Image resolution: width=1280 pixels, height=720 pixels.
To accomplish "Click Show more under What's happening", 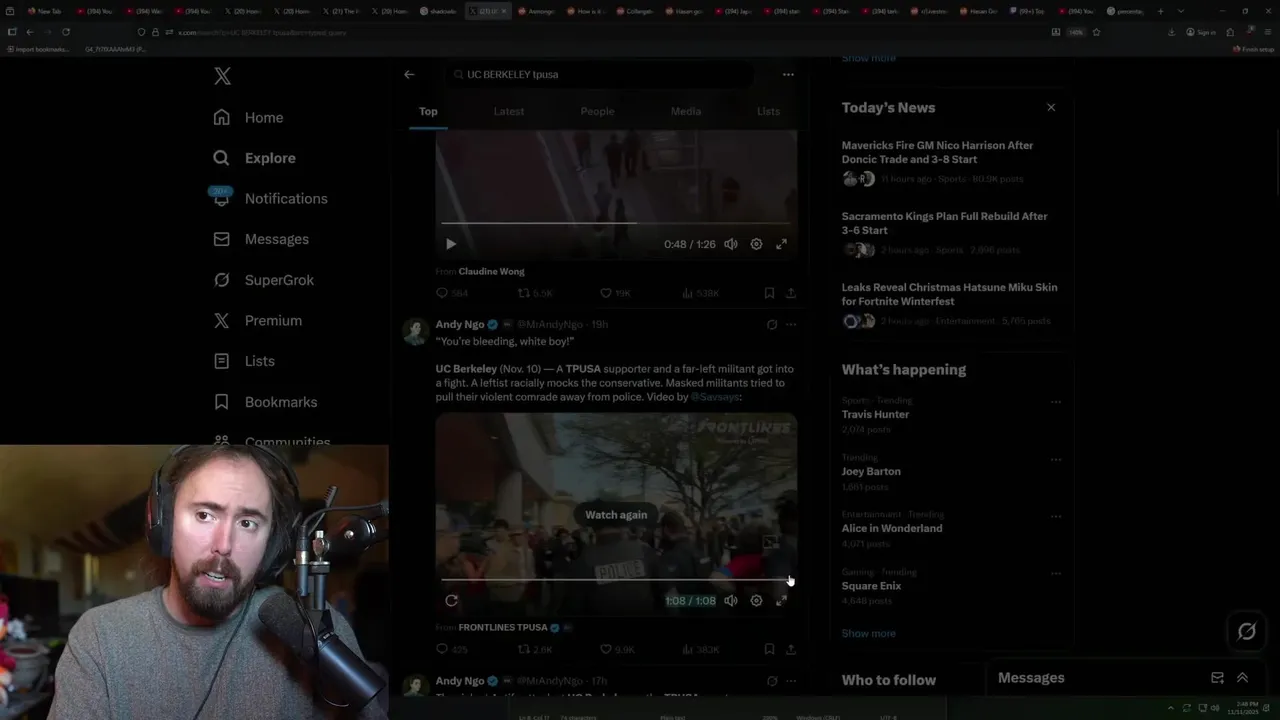I will (x=868, y=633).
